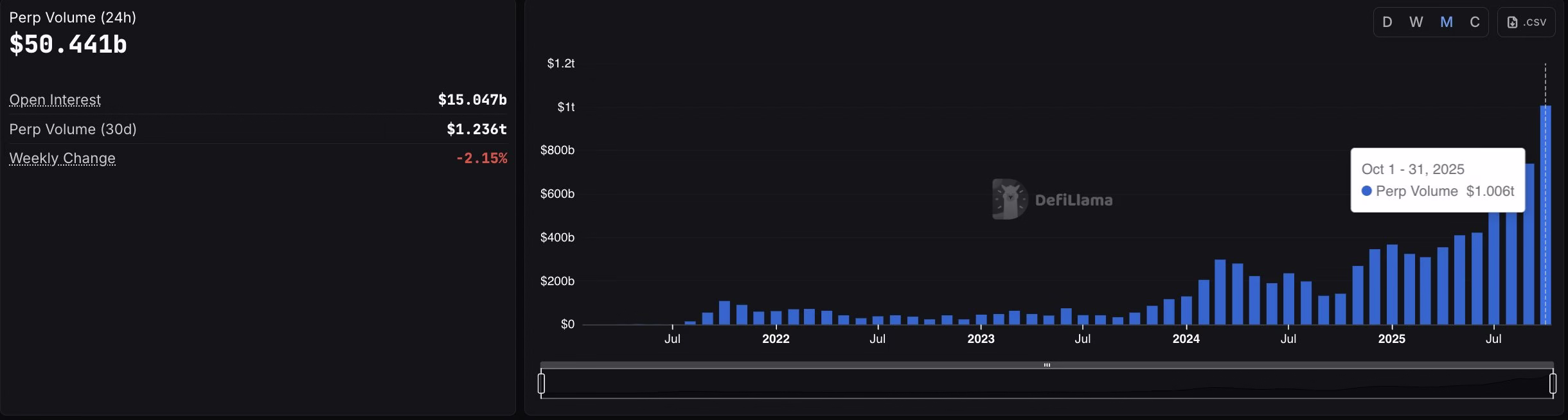
Task: Click the $15.047b open interest value
Action: point(472,100)
